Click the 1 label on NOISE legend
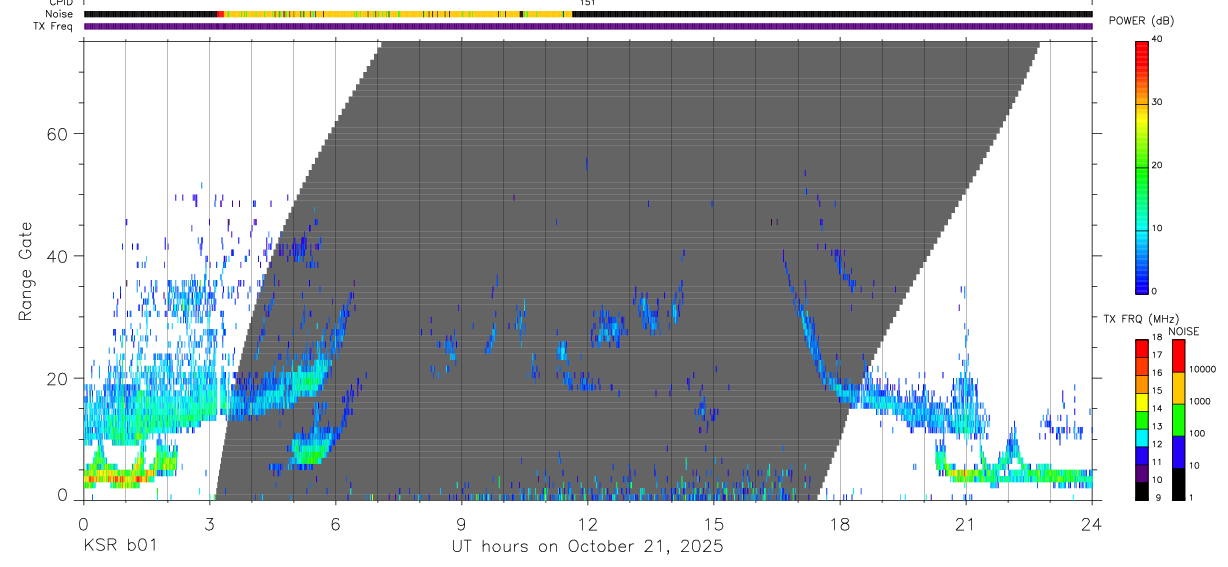The width and height of the screenshot is (1228, 567). point(1192,497)
